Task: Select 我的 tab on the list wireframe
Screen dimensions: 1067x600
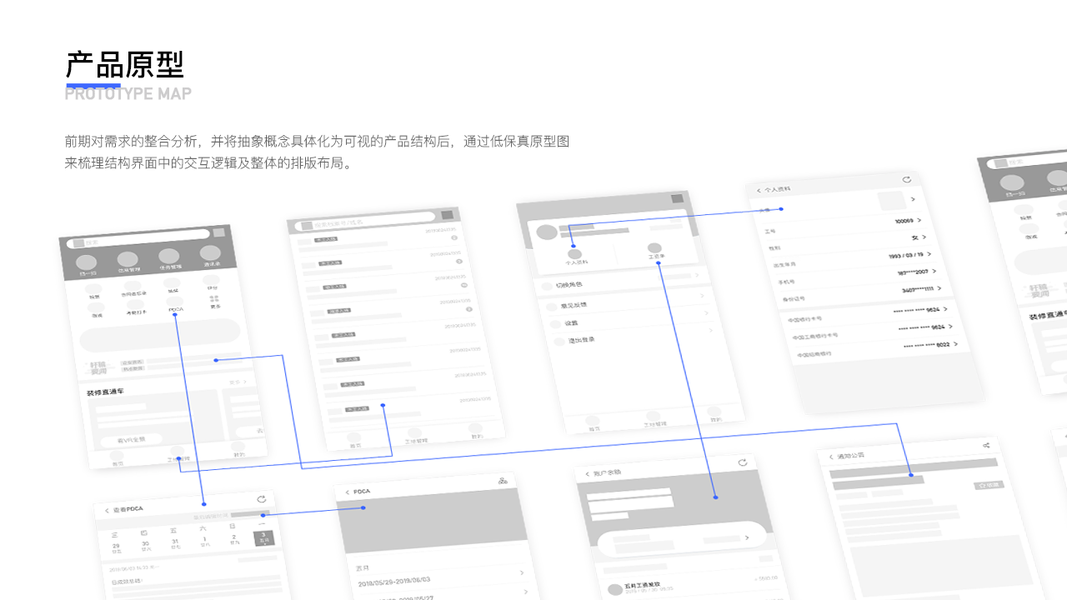Action: [x=476, y=432]
